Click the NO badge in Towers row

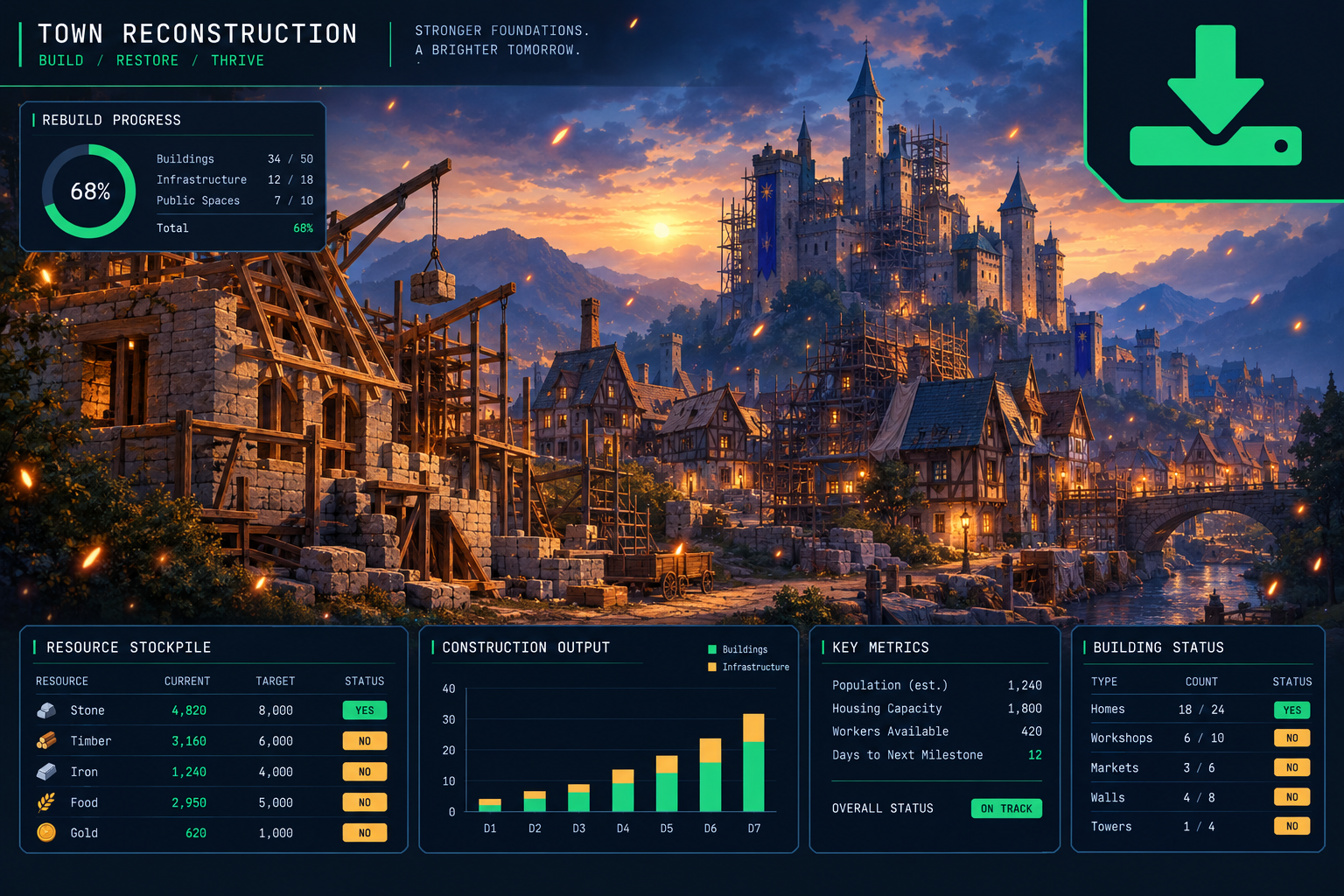click(1292, 826)
